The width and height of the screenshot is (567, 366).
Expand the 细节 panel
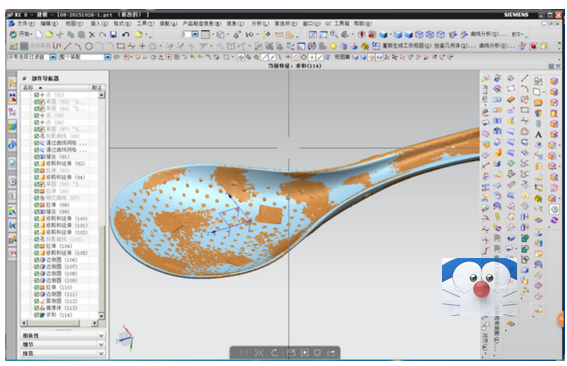pyautogui.click(x=63, y=345)
